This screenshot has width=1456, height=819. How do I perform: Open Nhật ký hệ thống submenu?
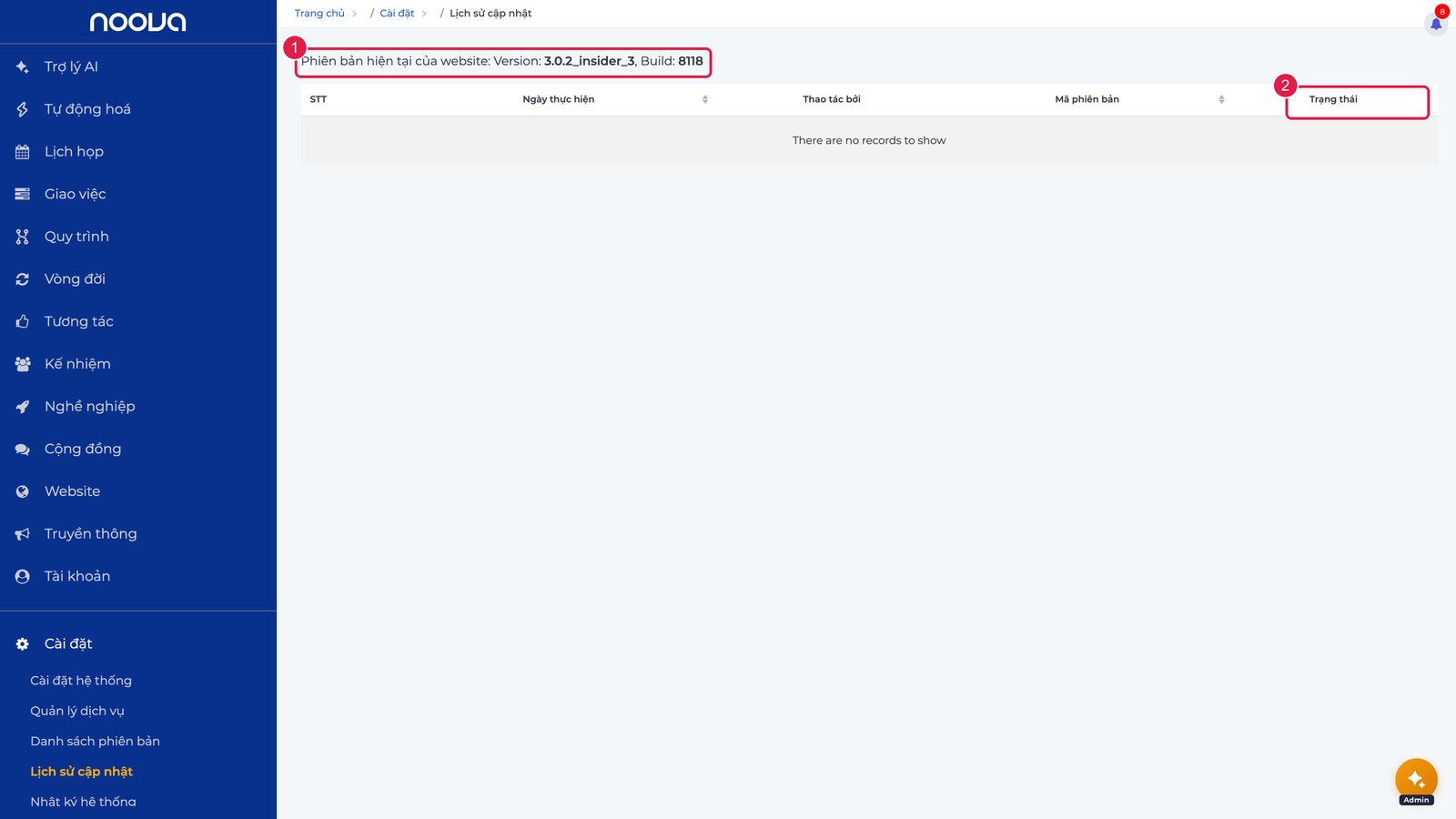(x=84, y=802)
